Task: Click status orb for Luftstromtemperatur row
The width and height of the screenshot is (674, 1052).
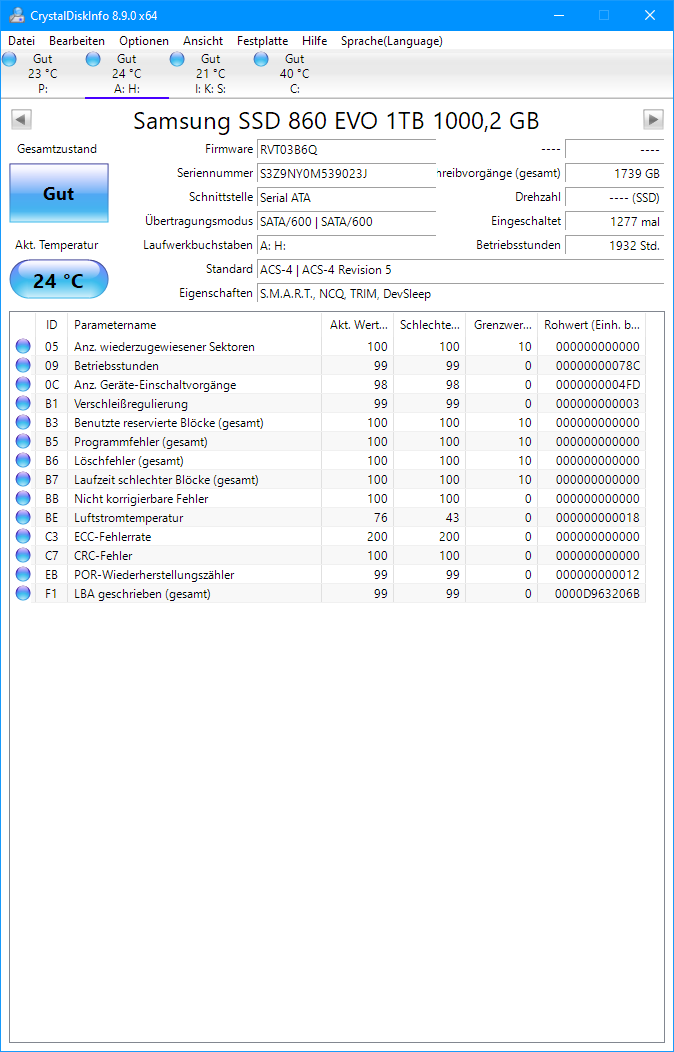Action: click(x=23, y=517)
